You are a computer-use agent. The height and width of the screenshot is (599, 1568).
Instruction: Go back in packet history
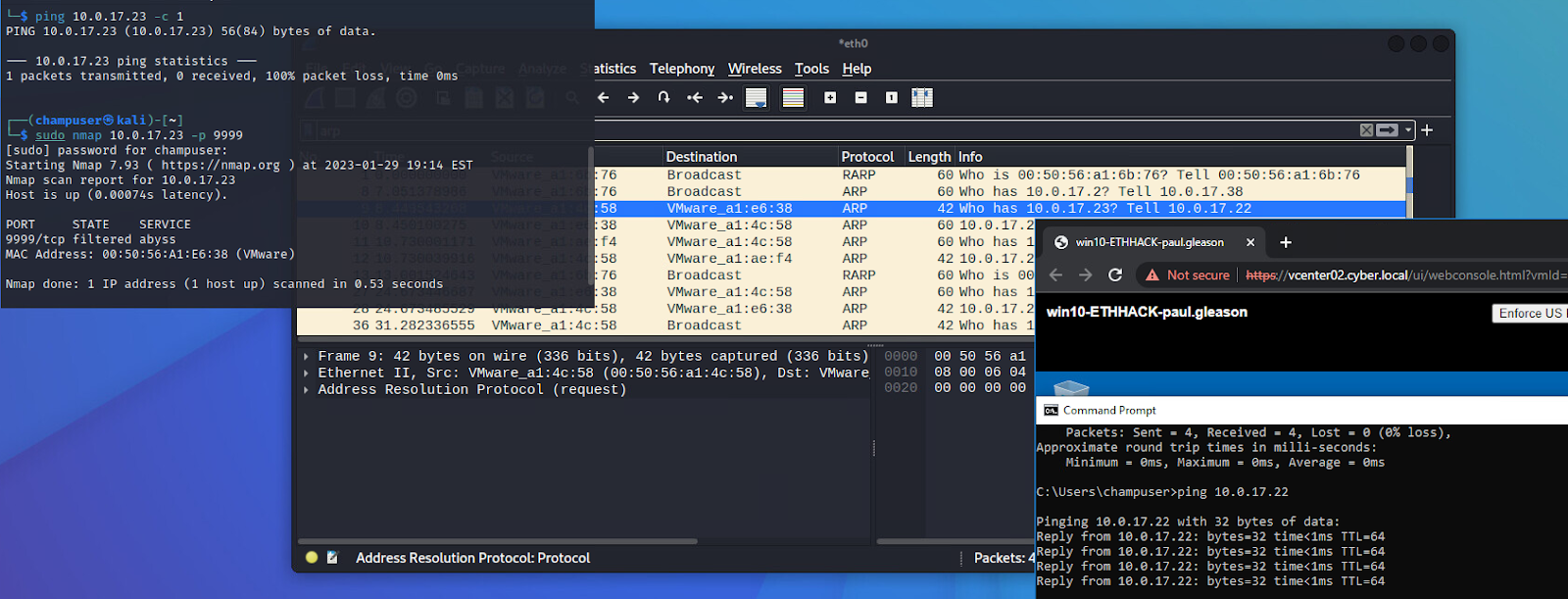[604, 97]
